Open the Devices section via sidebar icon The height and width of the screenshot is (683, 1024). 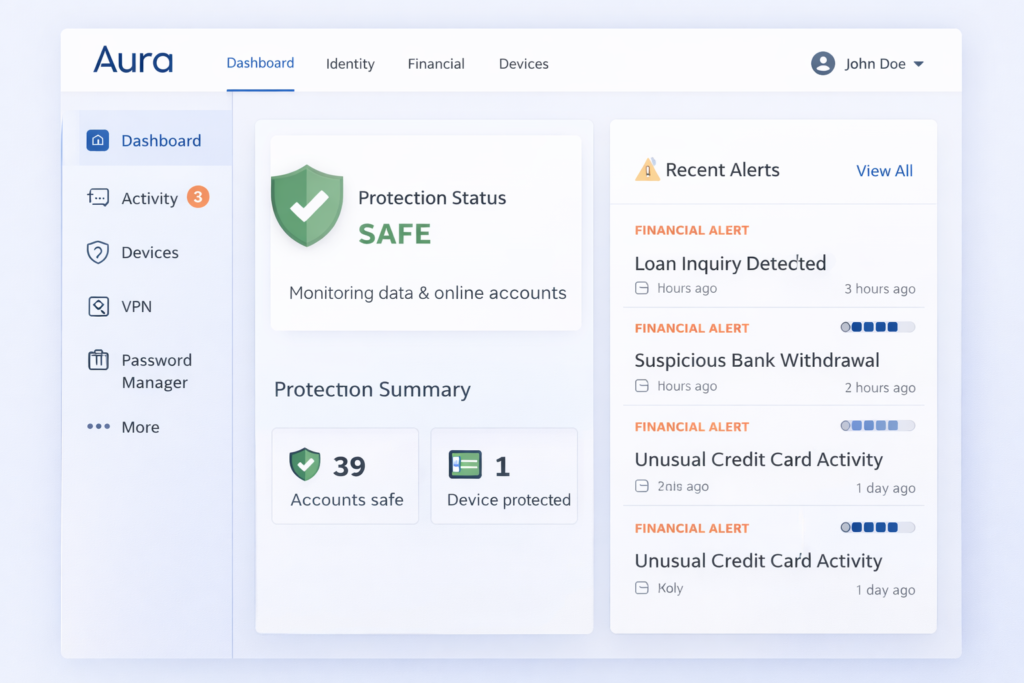pos(98,252)
